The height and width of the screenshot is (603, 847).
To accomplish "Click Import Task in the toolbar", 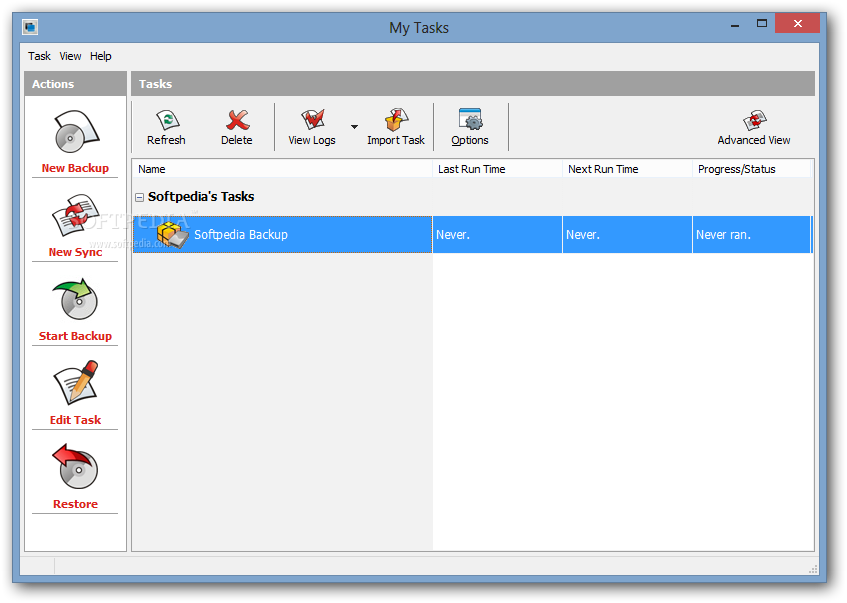I will point(396,128).
